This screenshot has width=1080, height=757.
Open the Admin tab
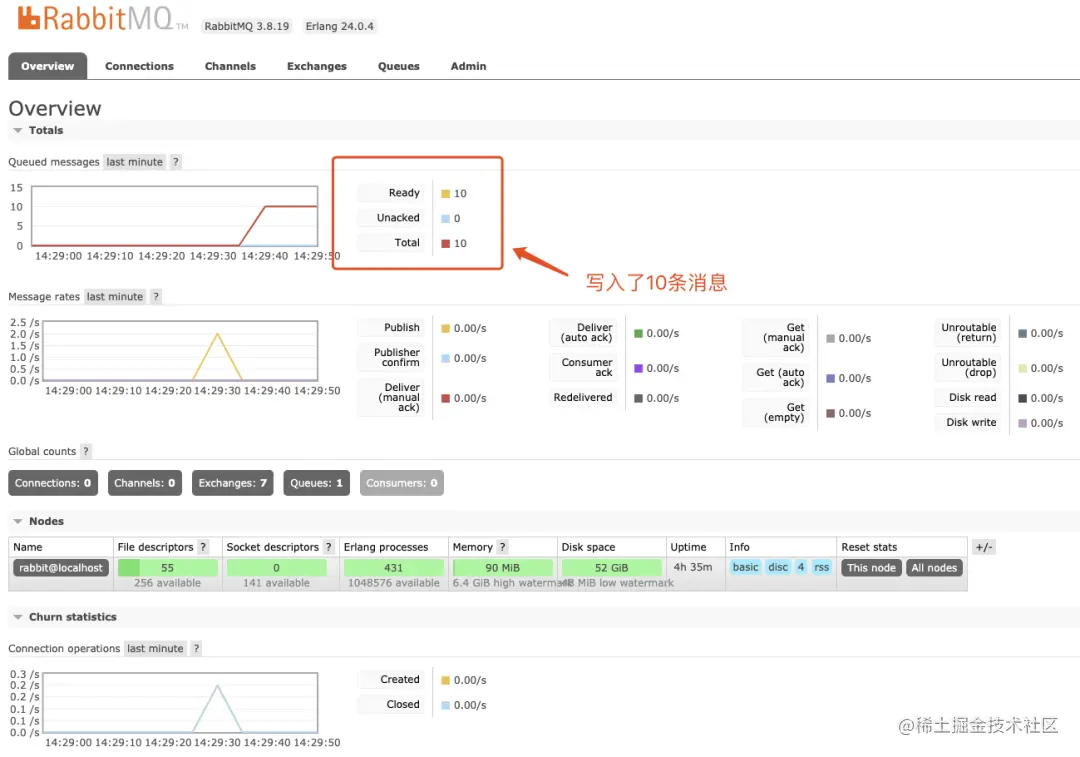[468, 66]
